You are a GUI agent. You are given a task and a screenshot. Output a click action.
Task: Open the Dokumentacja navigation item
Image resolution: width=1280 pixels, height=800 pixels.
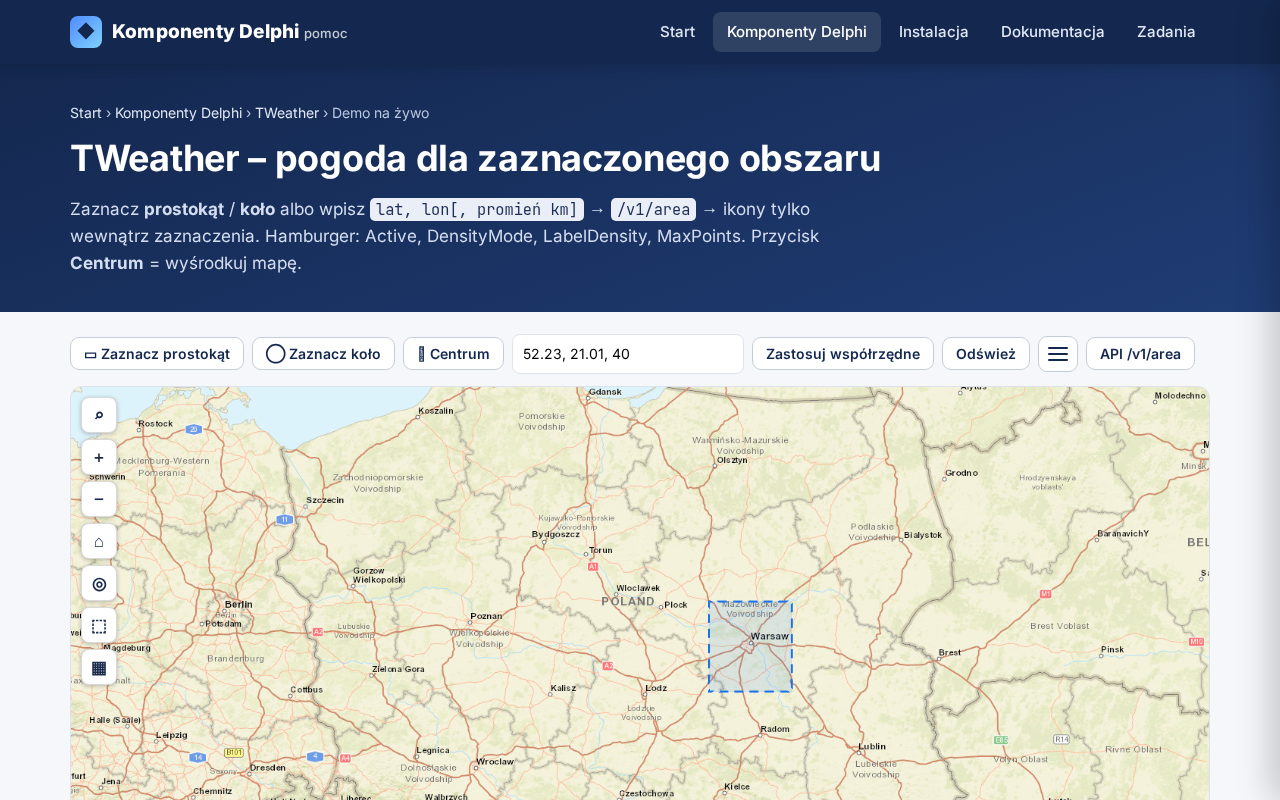click(1053, 32)
